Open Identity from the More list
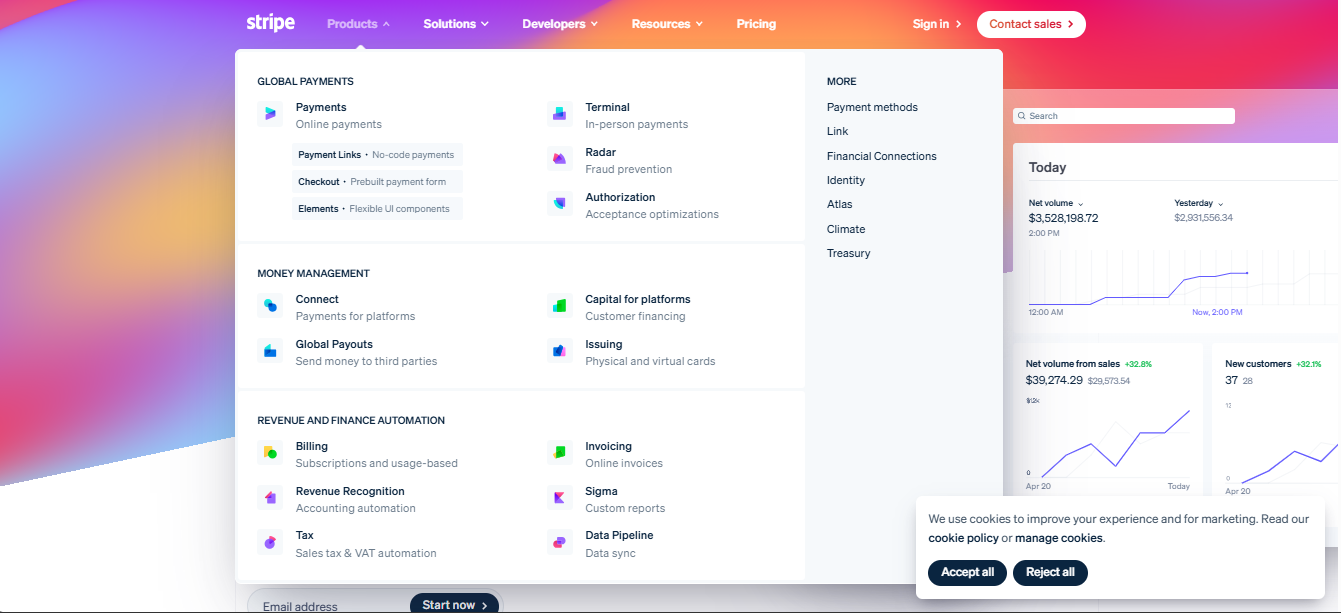This screenshot has width=1341, height=613. tap(846, 180)
